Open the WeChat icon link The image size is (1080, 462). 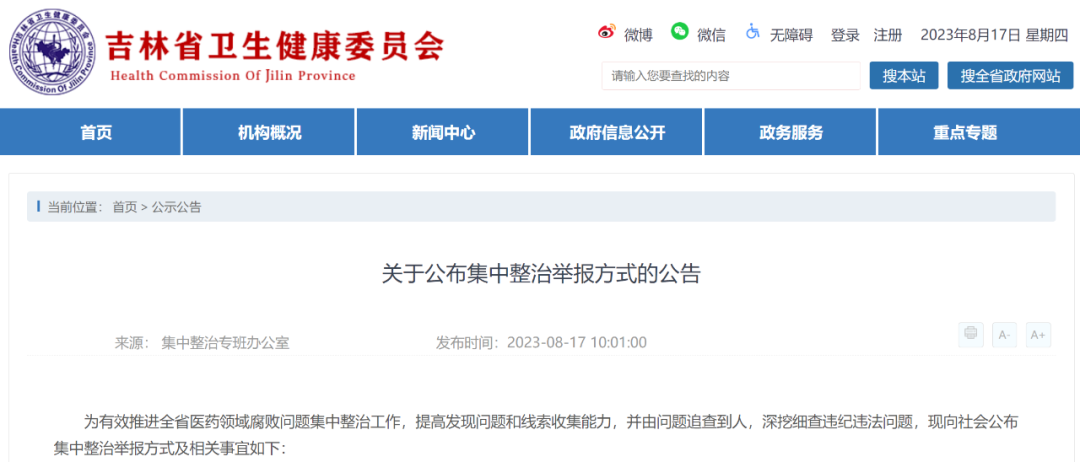(x=680, y=32)
